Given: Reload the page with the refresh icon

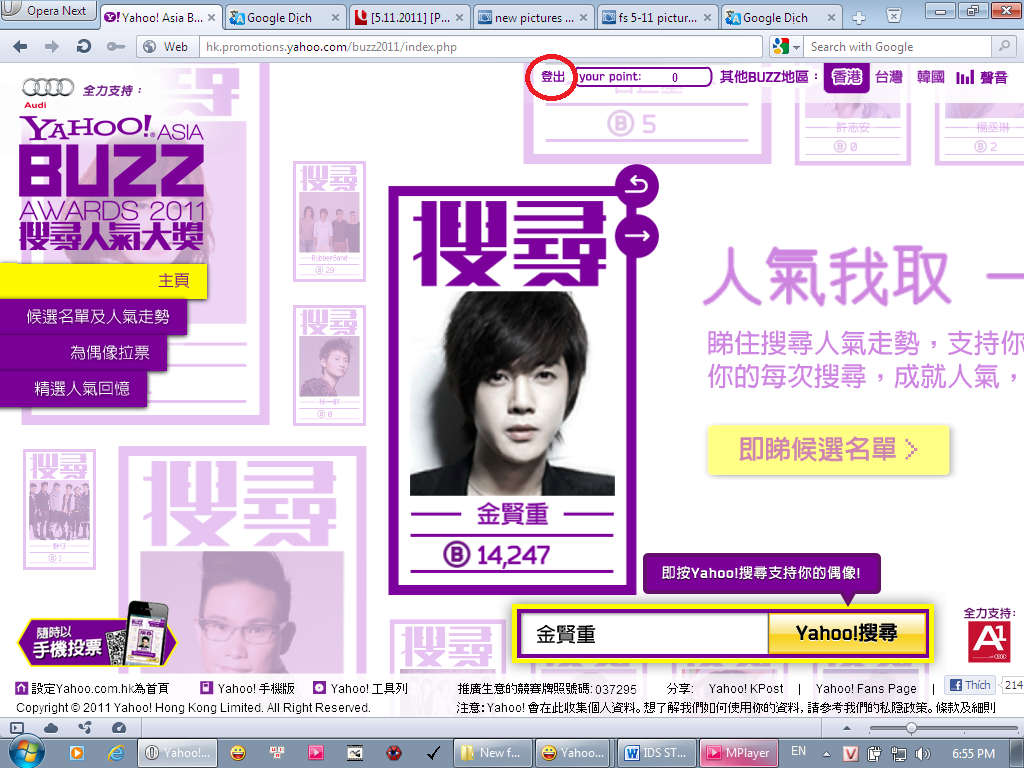Looking at the screenshot, I should [84, 46].
